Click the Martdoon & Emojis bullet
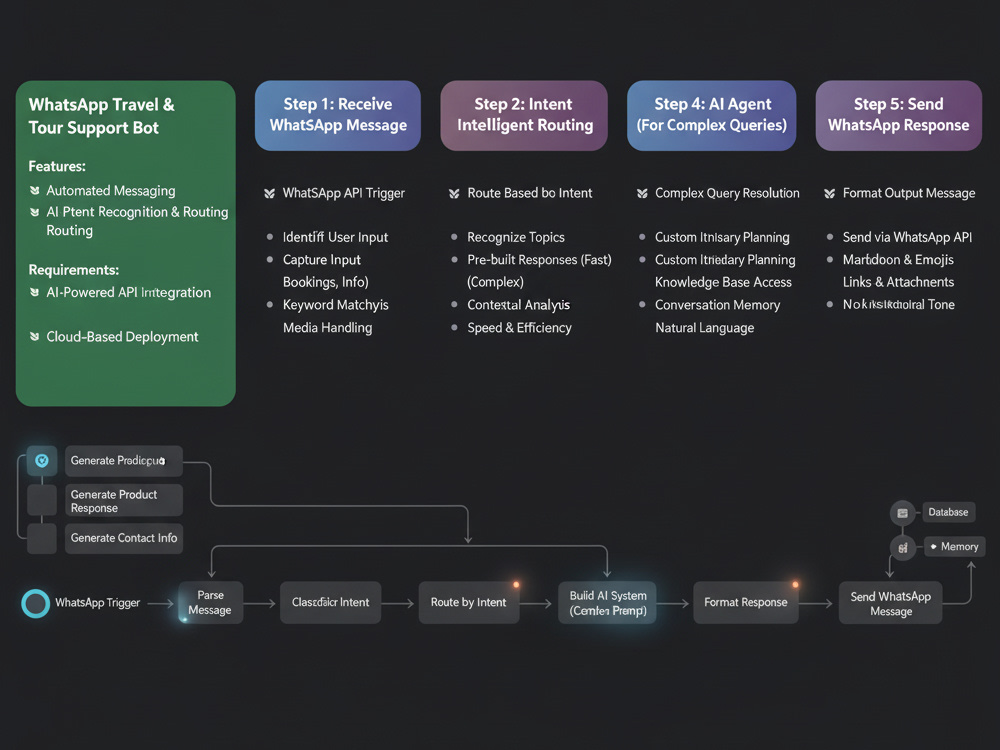The image size is (1000, 750). [898, 260]
